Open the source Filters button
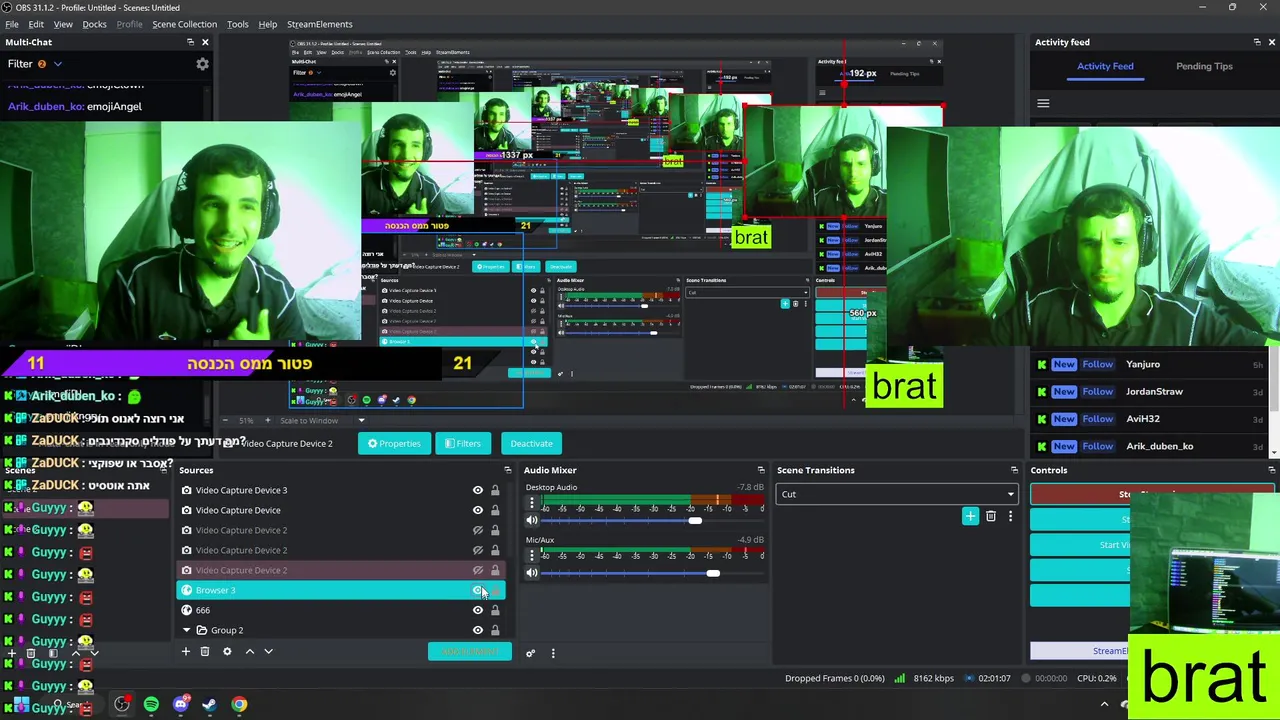The height and width of the screenshot is (720, 1280). pos(463,443)
